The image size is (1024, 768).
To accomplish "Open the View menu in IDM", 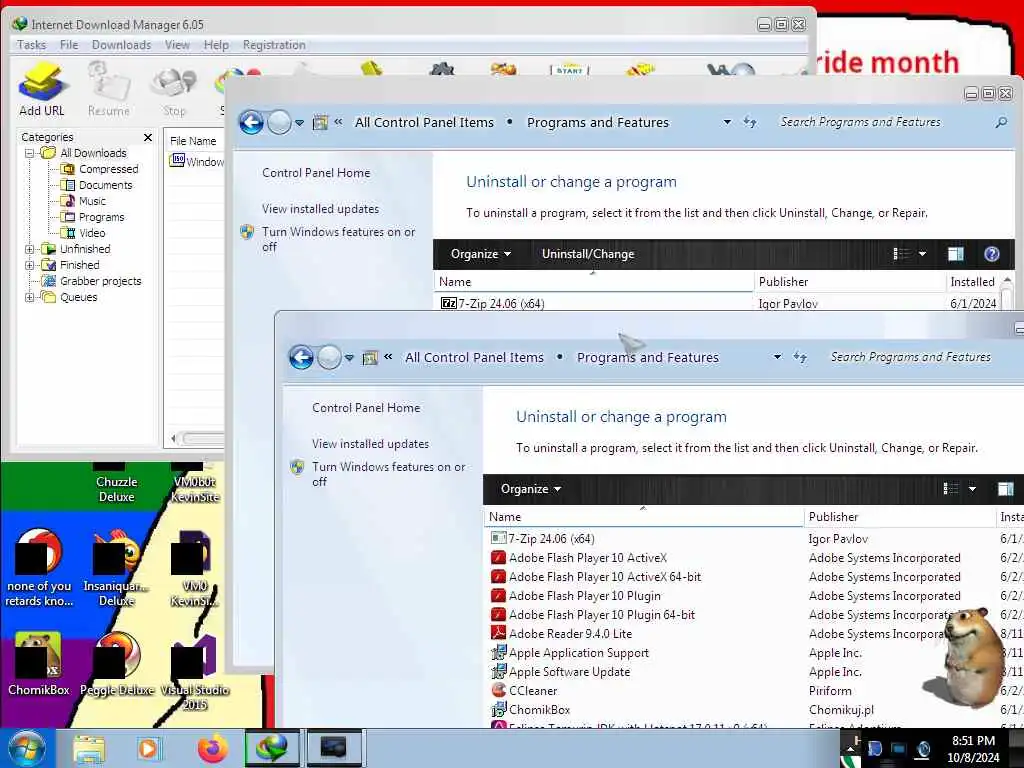I will (x=177, y=45).
